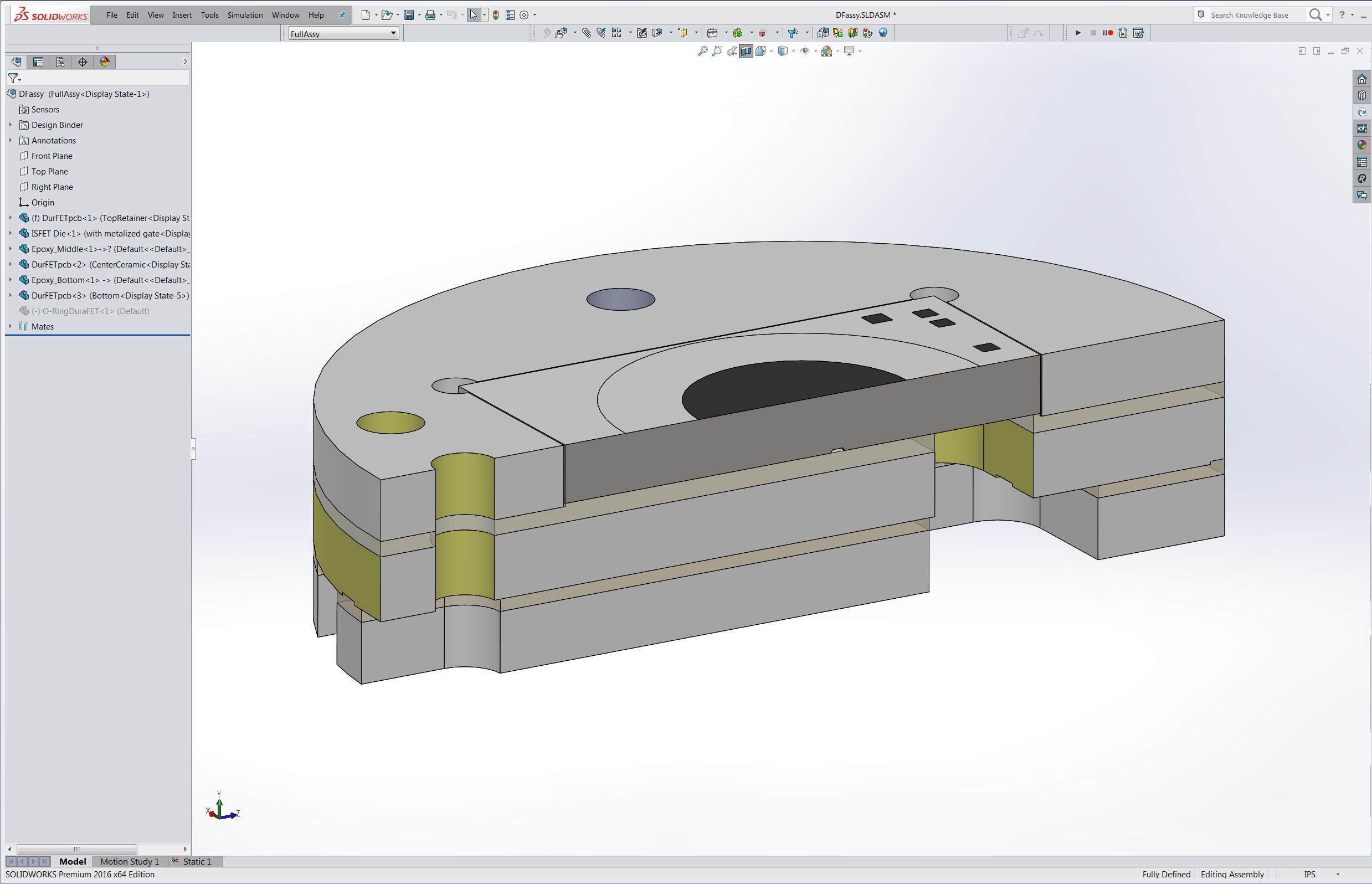Open the Options gear icon

(x=524, y=16)
